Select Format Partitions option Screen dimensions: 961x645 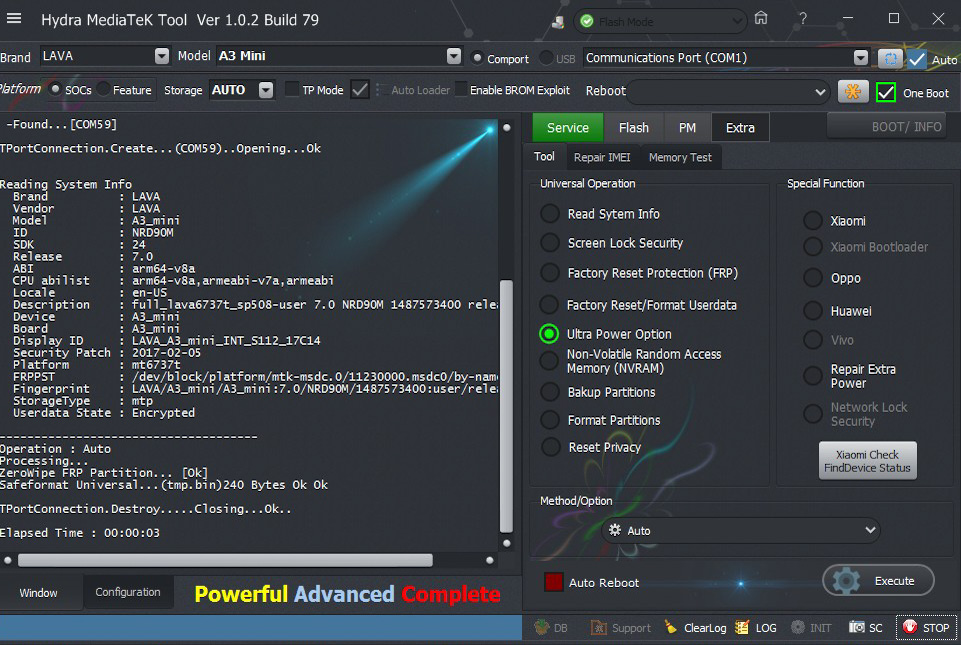click(x=550, y=420)
